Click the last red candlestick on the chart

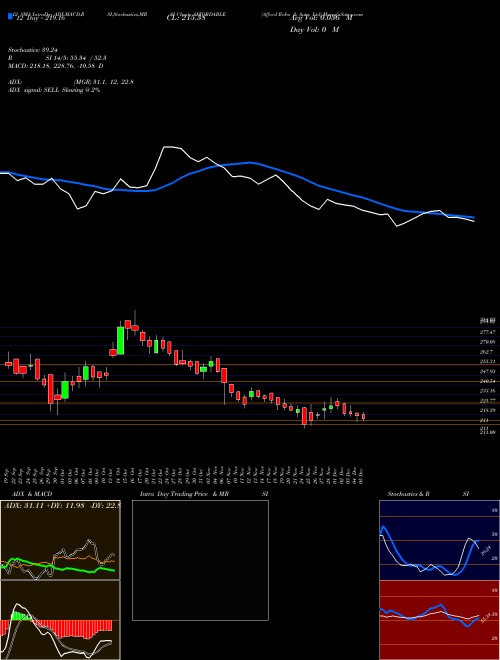tap(364, 417)
